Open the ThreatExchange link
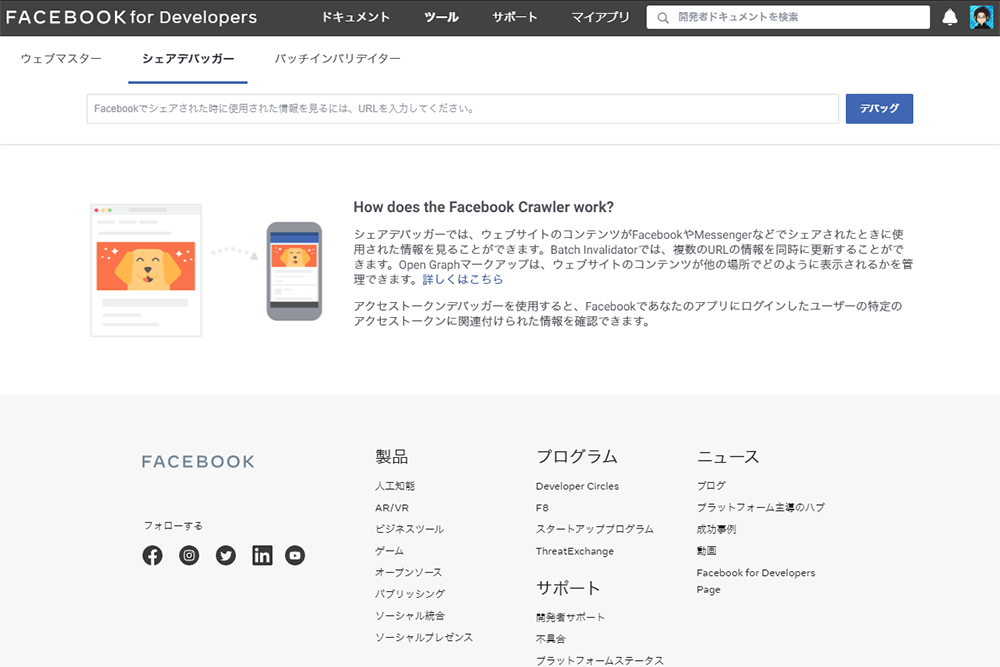 (575, 551)
